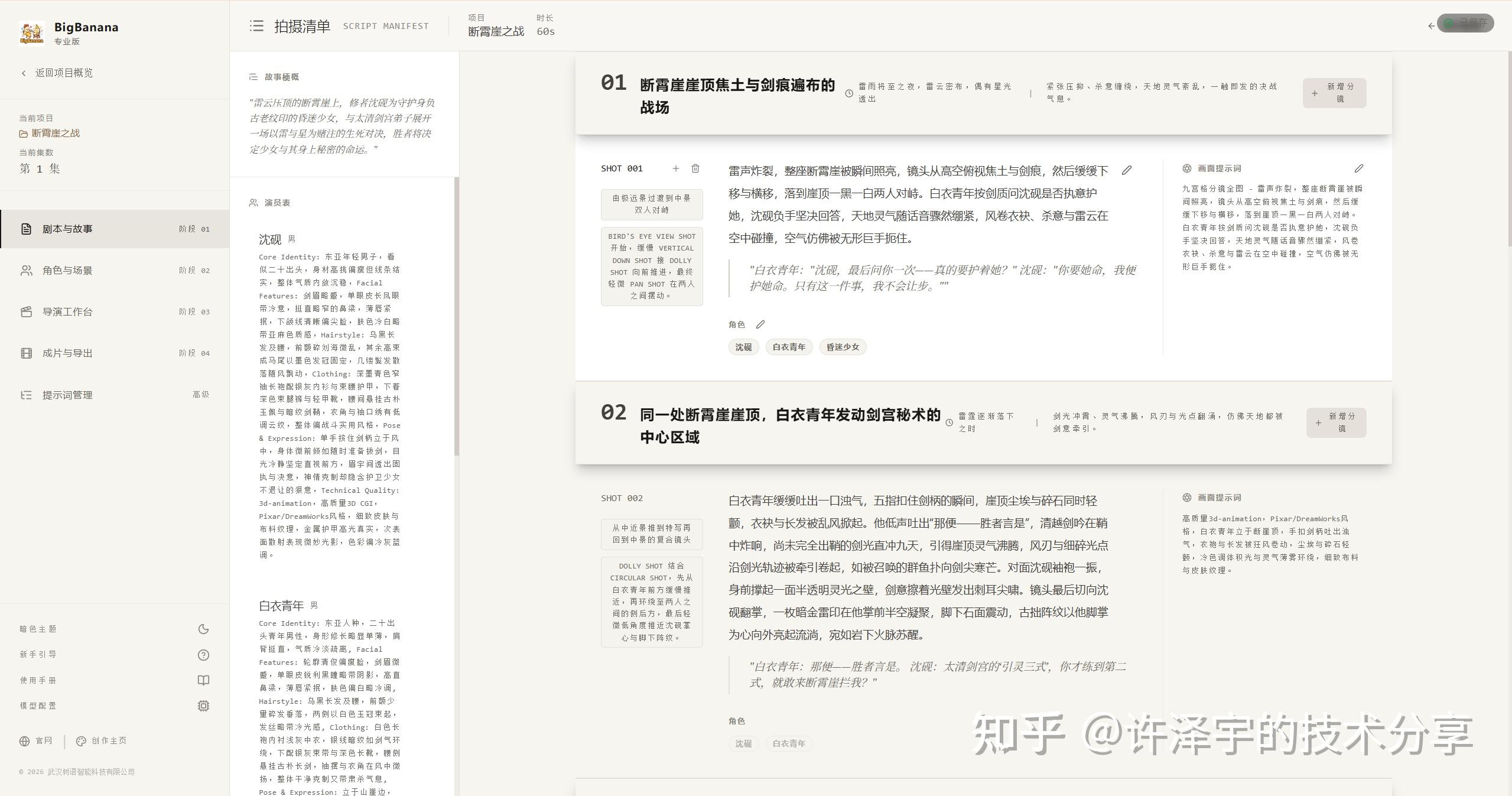The image size is (1512, 796).
Task: Open 提示词管理 advanced menu
Action: (115, 395)
